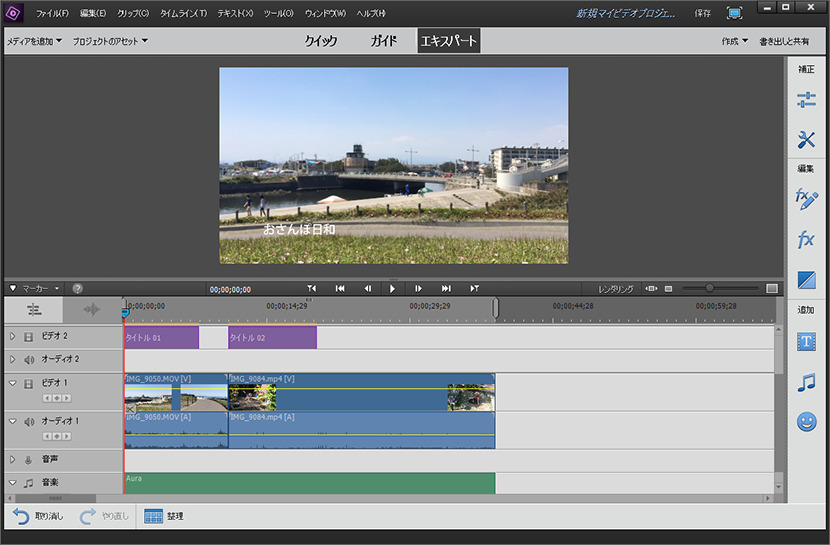Adjust the timeline zoom slider
This screenshot has height=545, width=830.
(x=710, y=288)
